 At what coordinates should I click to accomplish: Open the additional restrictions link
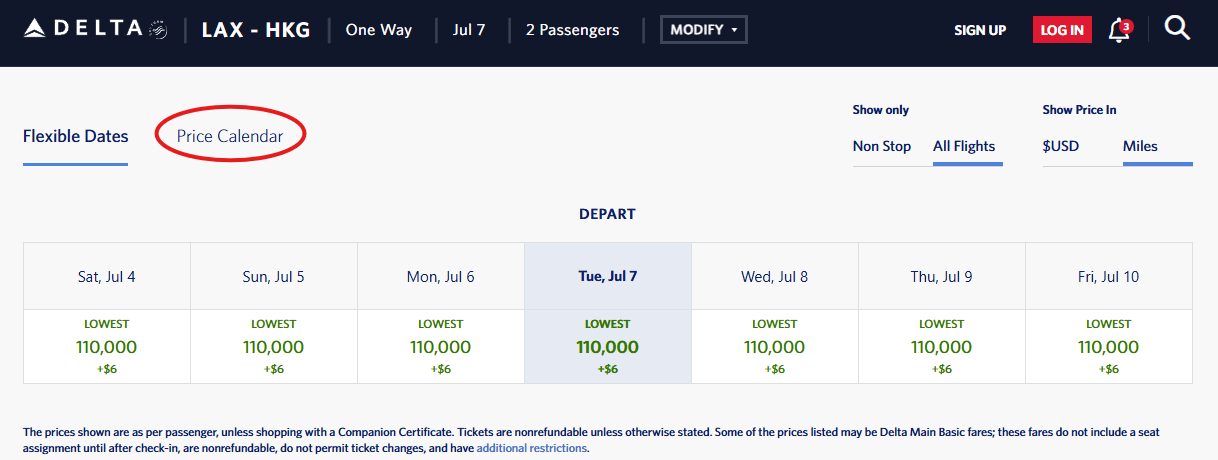531,448
